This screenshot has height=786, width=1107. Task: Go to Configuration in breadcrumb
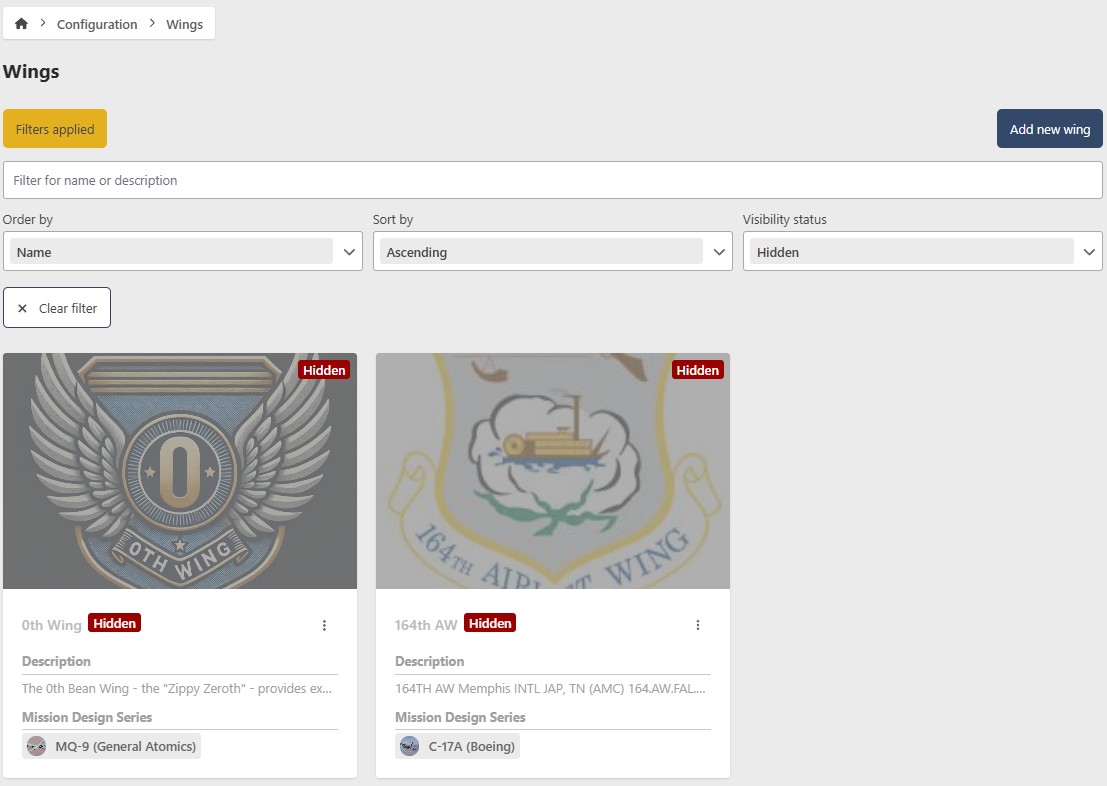[x=97, y=24]
